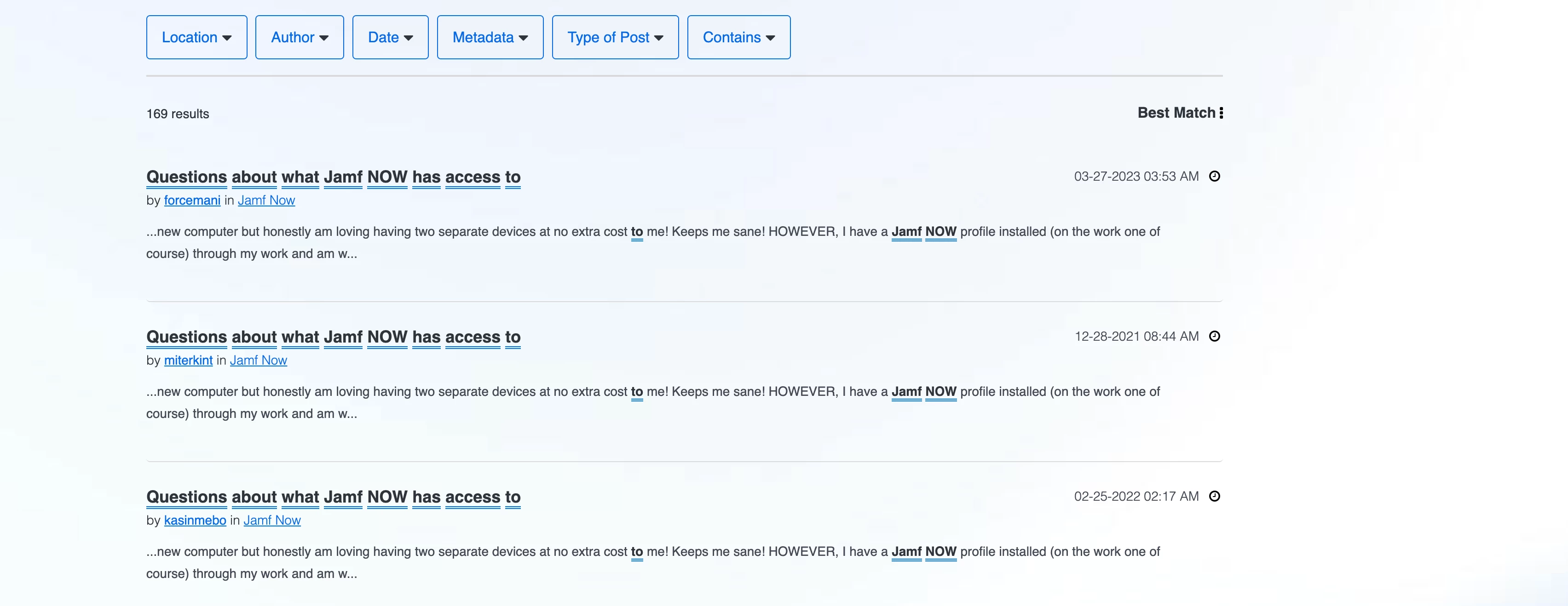The image size is (1568, 606).
Task: Open the post title by miterkint
Action: pyautogui.click(x=334, y=337)
